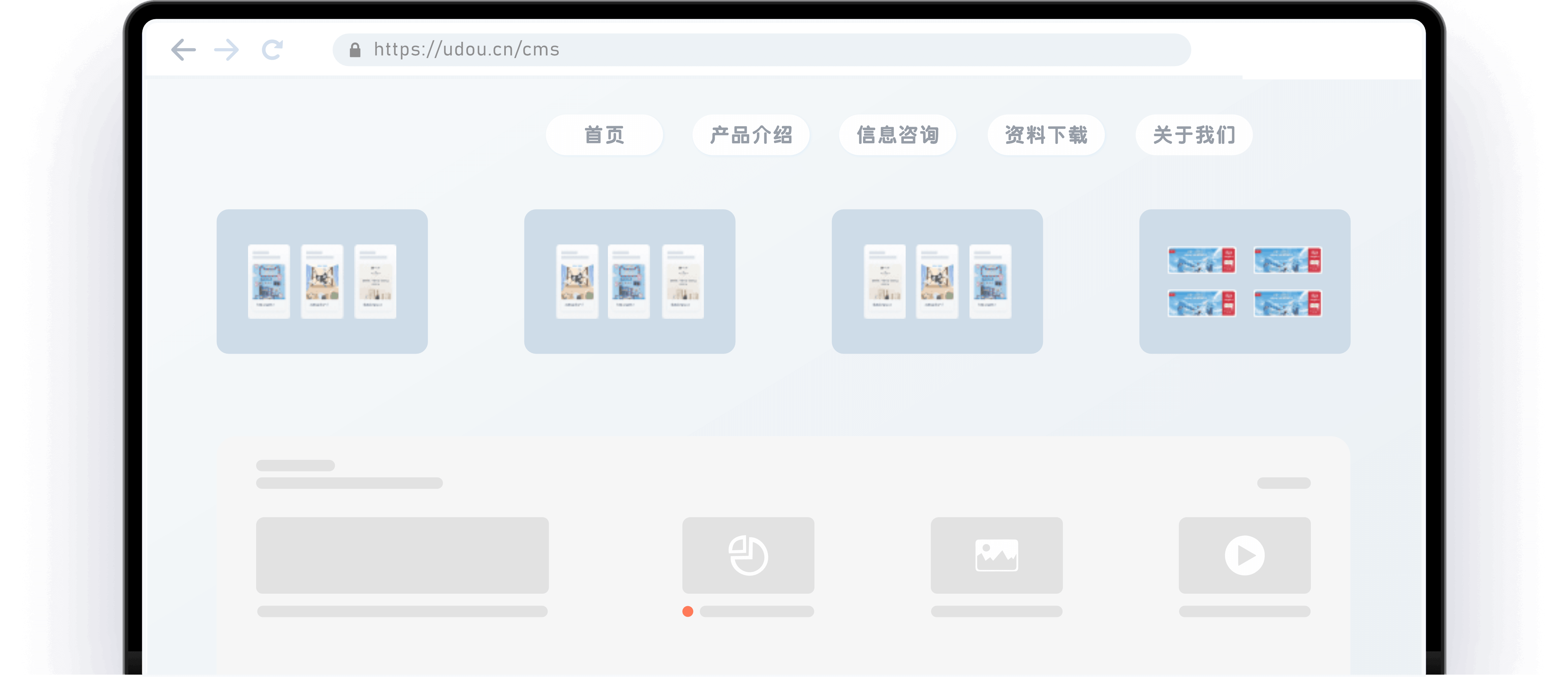
Task: Click the picture image icon card
Action: point(996,555)
